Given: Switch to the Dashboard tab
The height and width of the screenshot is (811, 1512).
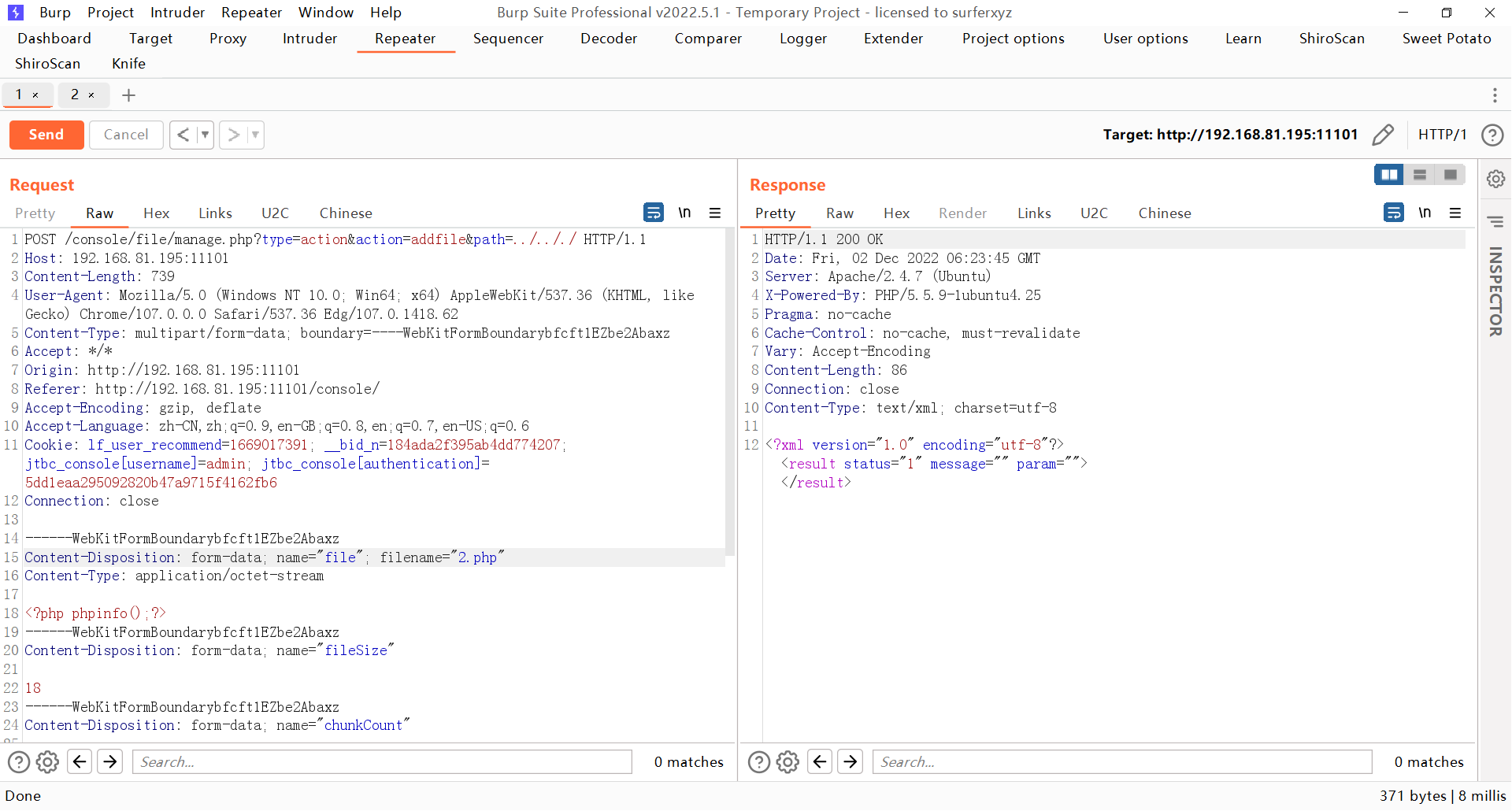Looking at the screenshot, I should click(54, 39).
